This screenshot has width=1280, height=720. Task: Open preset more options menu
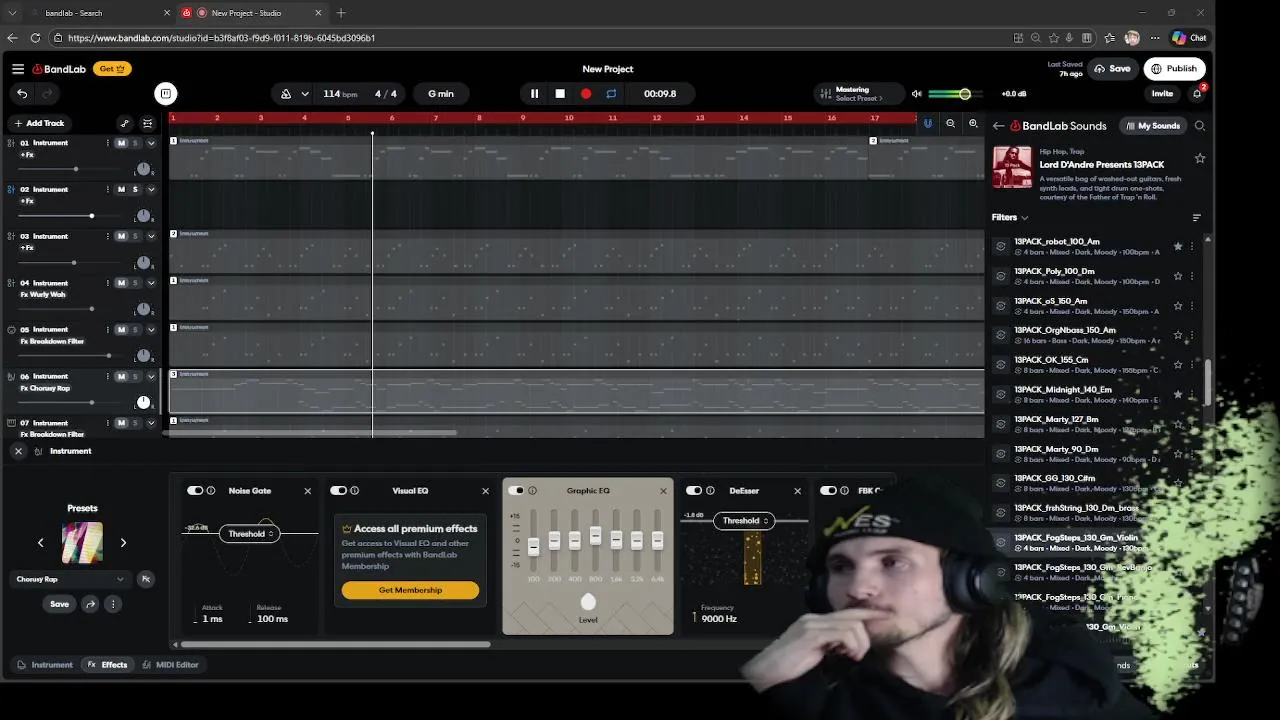113,604
